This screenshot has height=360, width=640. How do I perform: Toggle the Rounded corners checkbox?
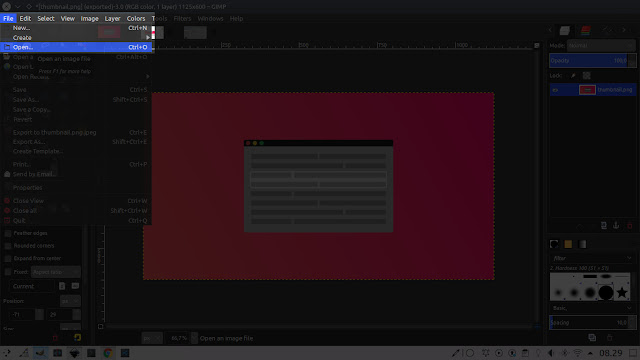click(x=8, y=246)
